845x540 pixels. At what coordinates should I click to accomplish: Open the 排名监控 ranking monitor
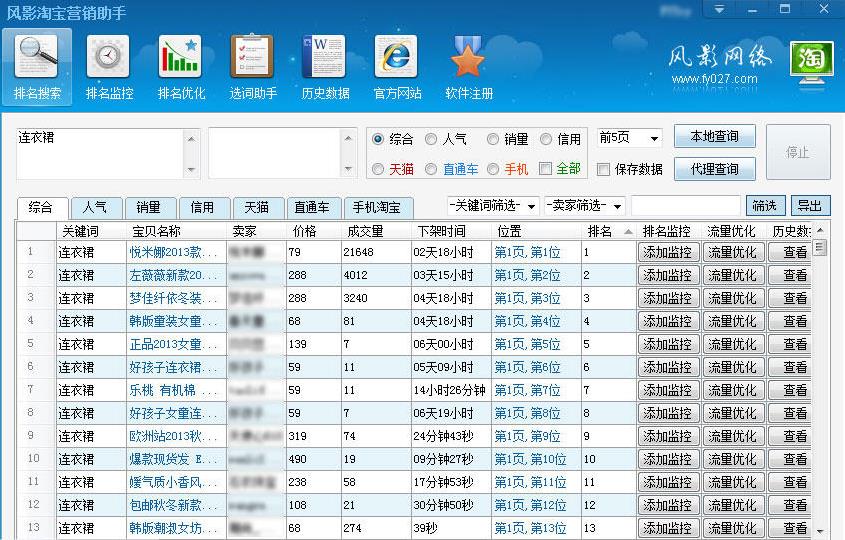click(109, 66)
